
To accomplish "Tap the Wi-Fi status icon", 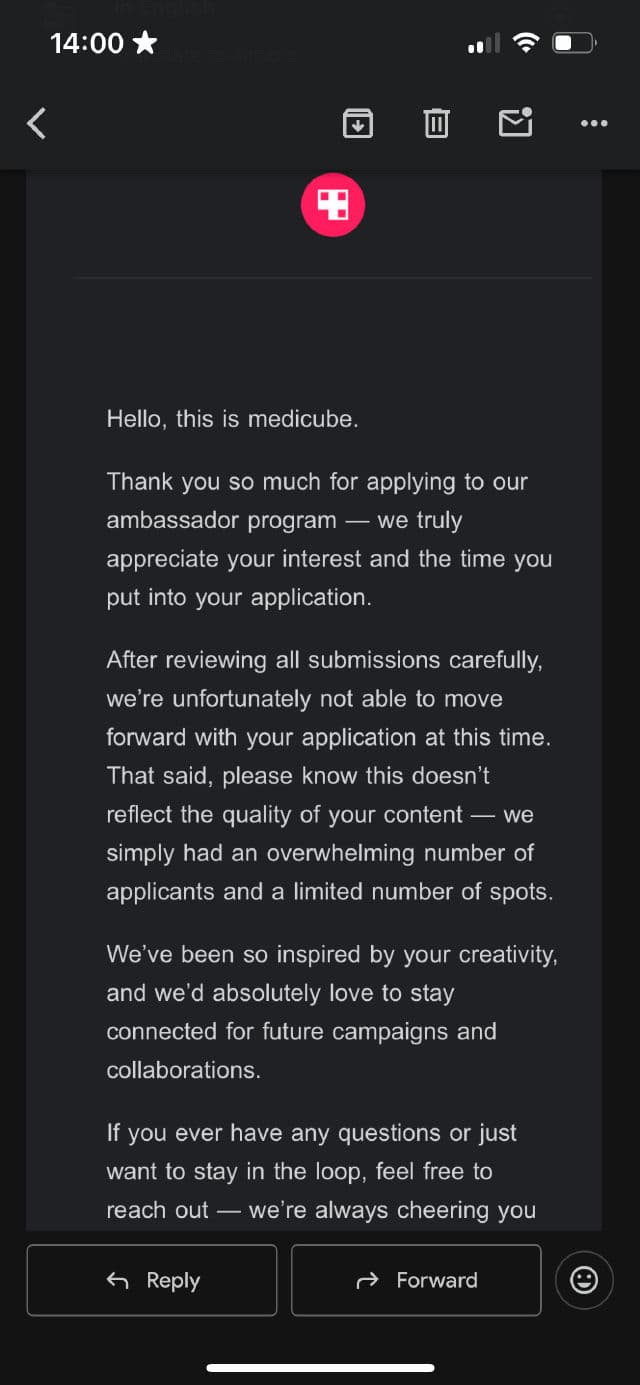I will (525, 43).
